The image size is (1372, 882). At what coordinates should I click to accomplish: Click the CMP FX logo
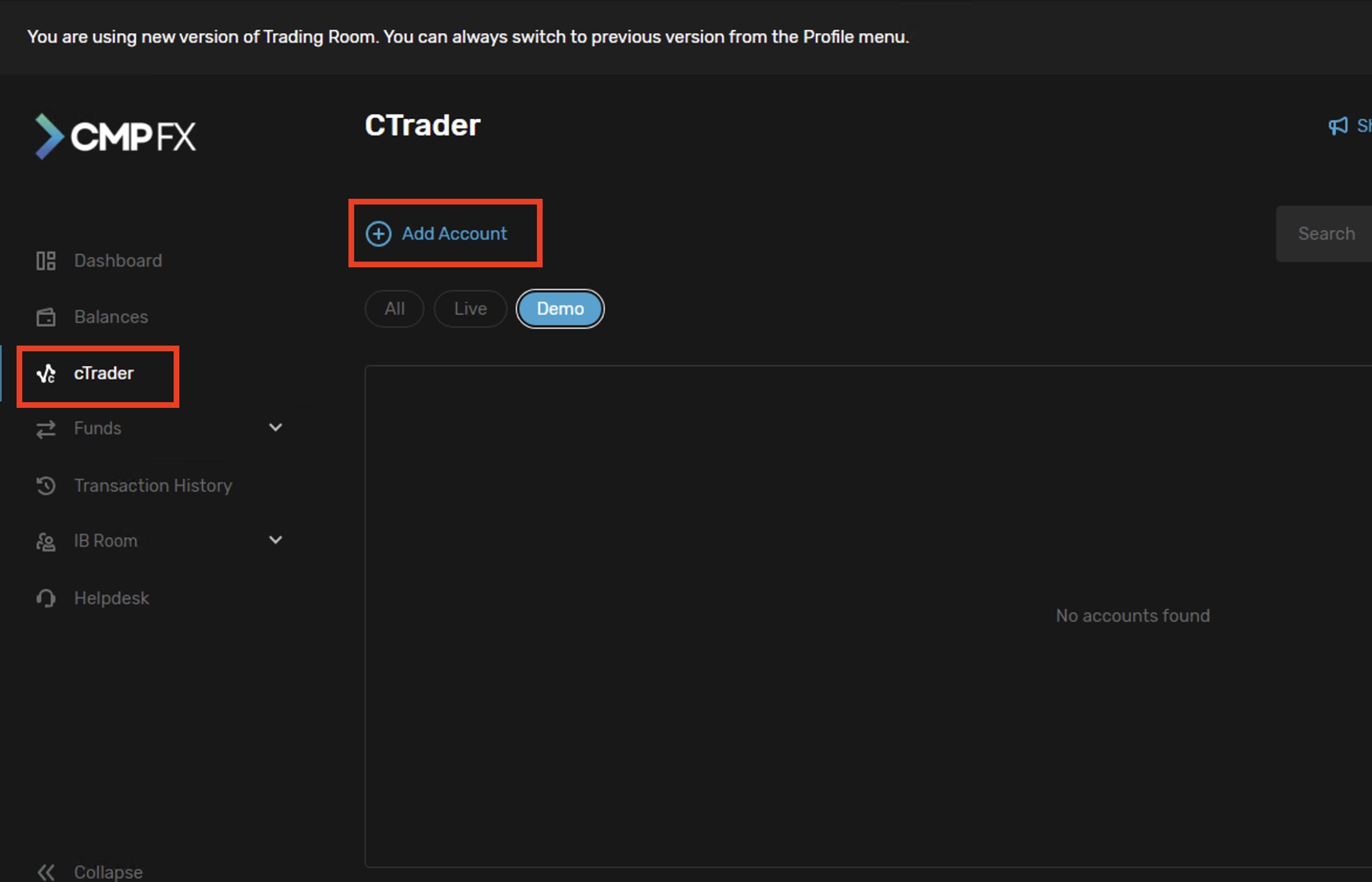pos(115,137)
